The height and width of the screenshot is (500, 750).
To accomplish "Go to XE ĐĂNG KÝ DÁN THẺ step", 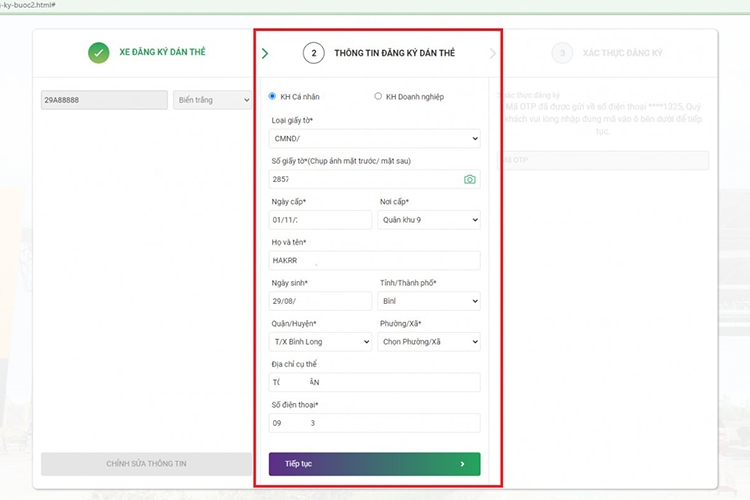I will [x=162, y=52].
